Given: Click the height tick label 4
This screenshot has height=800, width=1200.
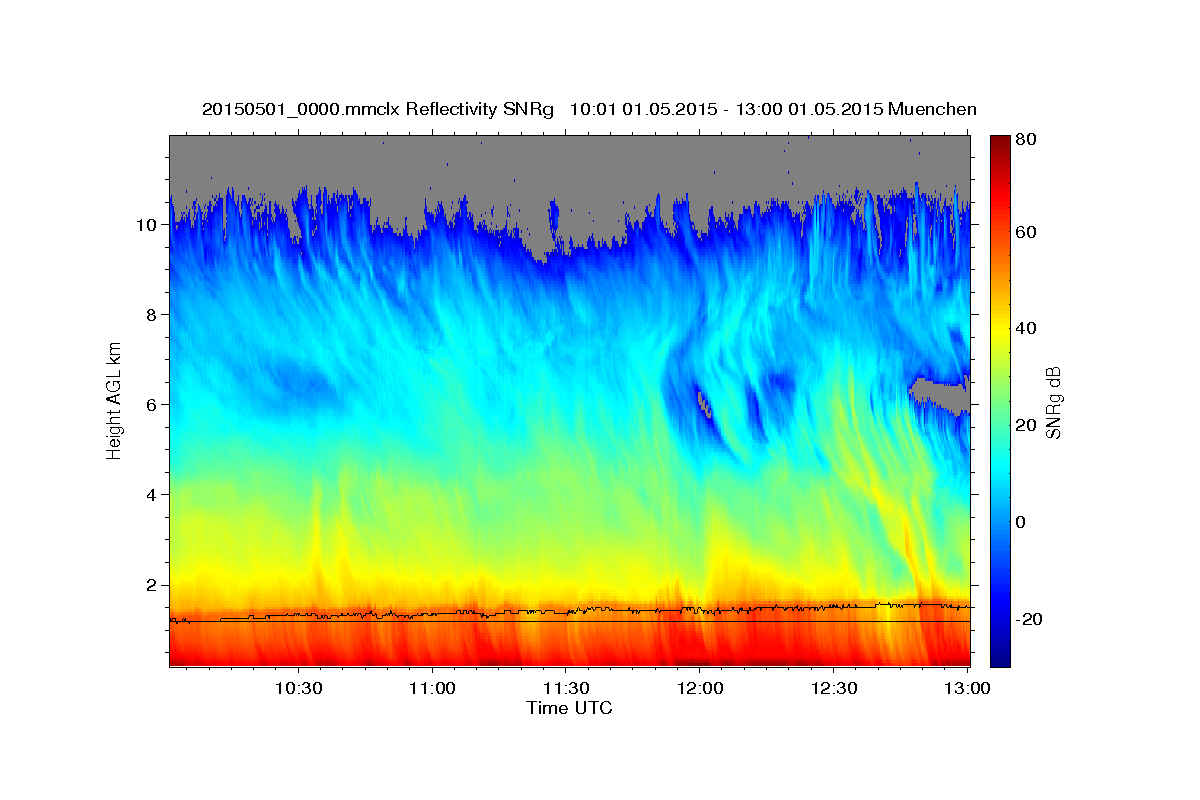Looking at the screenshot, I should pos(152,495).
